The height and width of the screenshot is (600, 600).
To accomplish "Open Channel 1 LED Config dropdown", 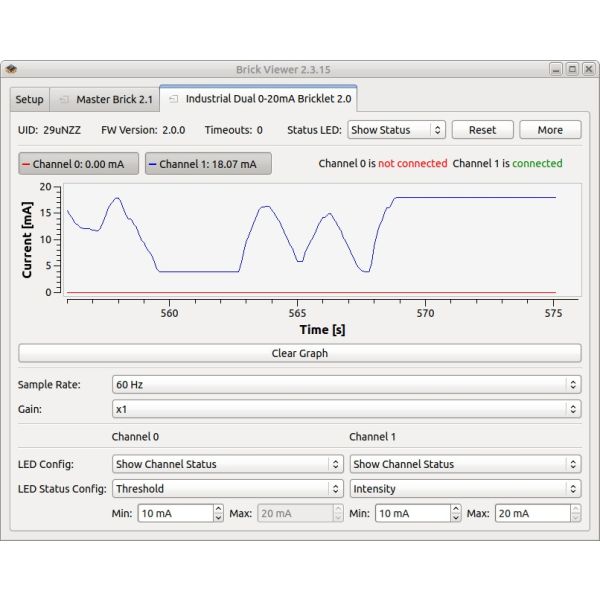I will coord(465,464).
